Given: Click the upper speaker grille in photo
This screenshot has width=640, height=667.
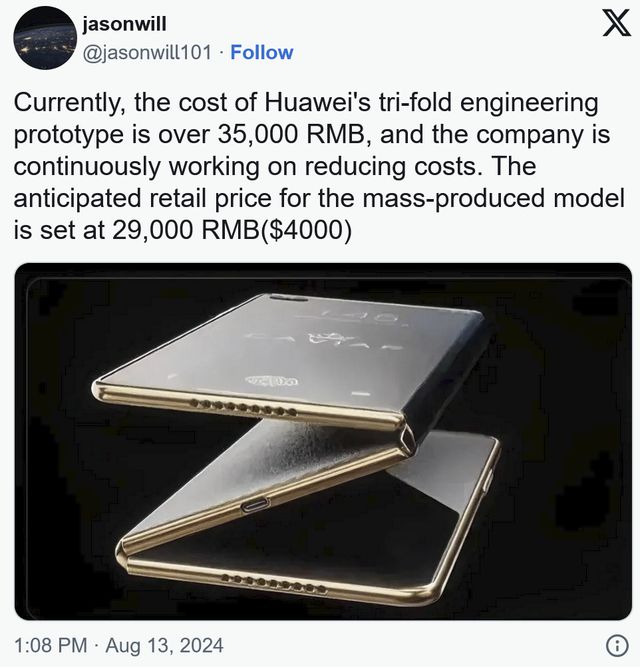Looking at the screenshot, I should coord(243,408).
